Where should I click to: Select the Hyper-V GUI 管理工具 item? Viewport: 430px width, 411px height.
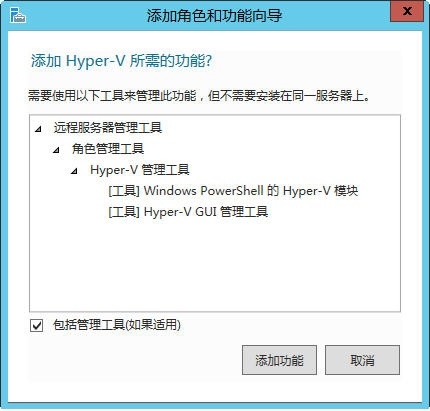188,212
